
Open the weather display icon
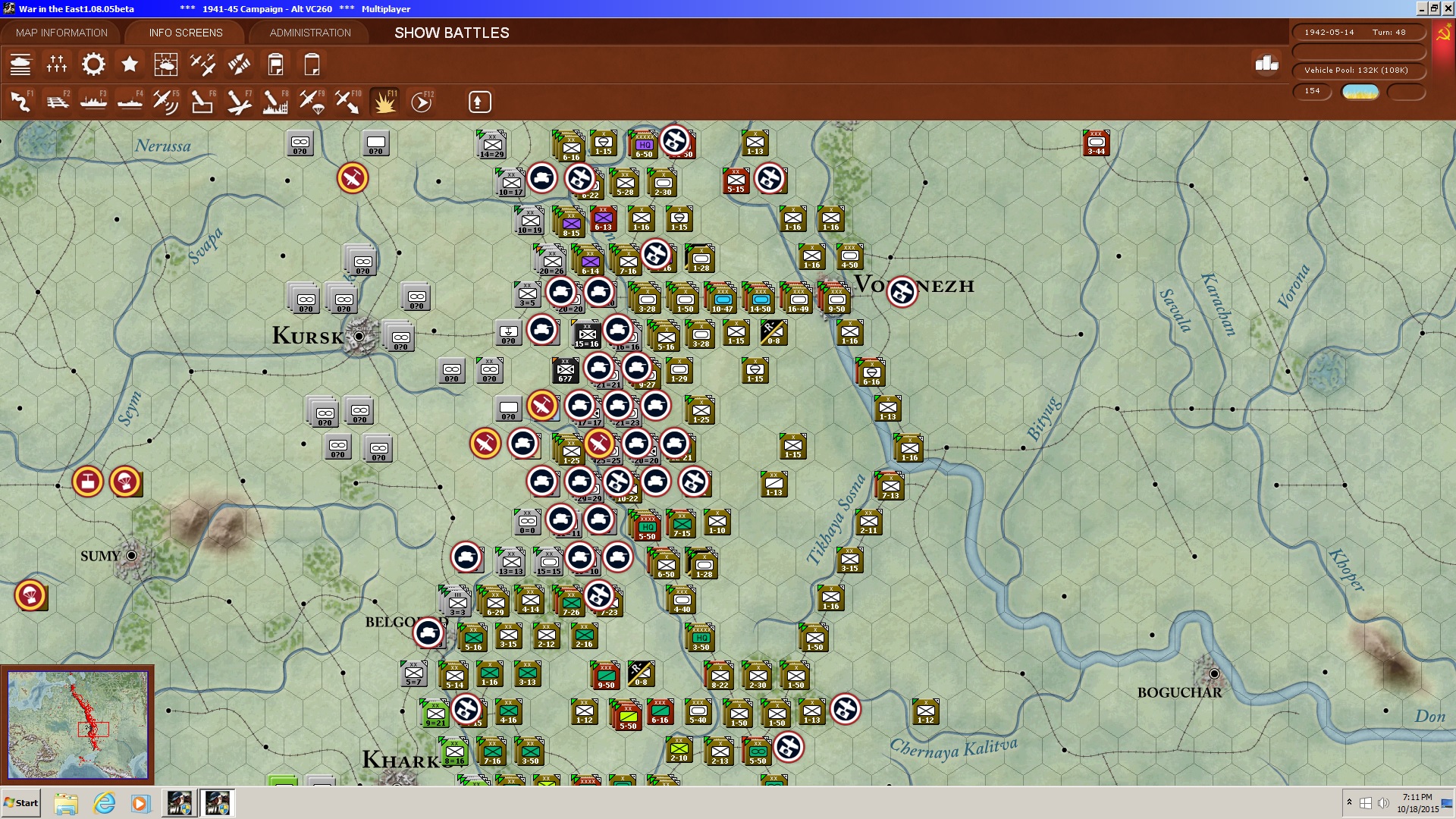(x=166, y=64)
